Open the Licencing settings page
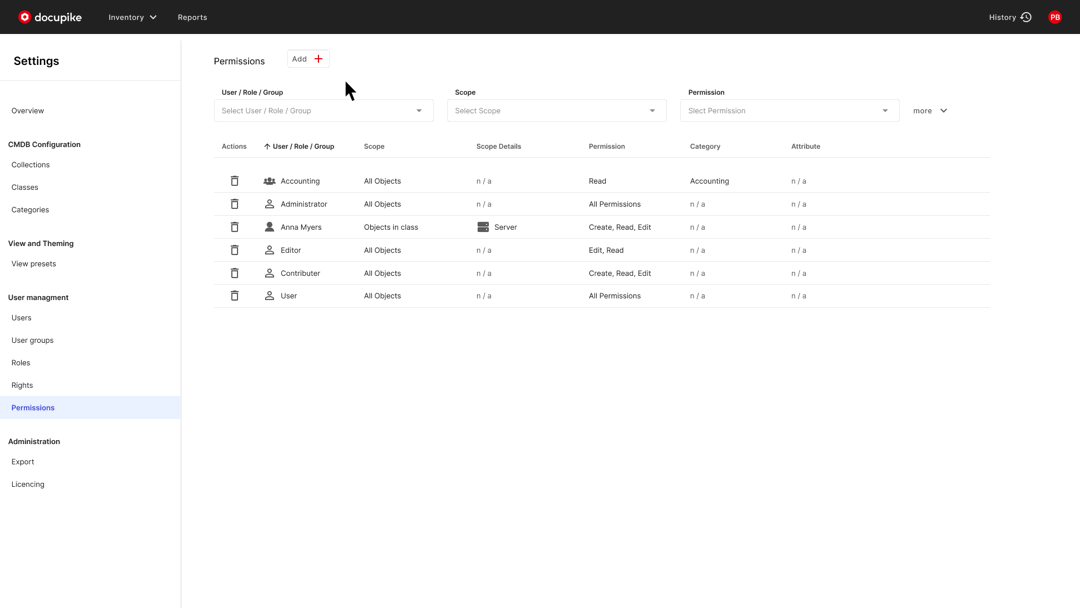The width and height of the screenshot is (1080, 608). [27, 484]
